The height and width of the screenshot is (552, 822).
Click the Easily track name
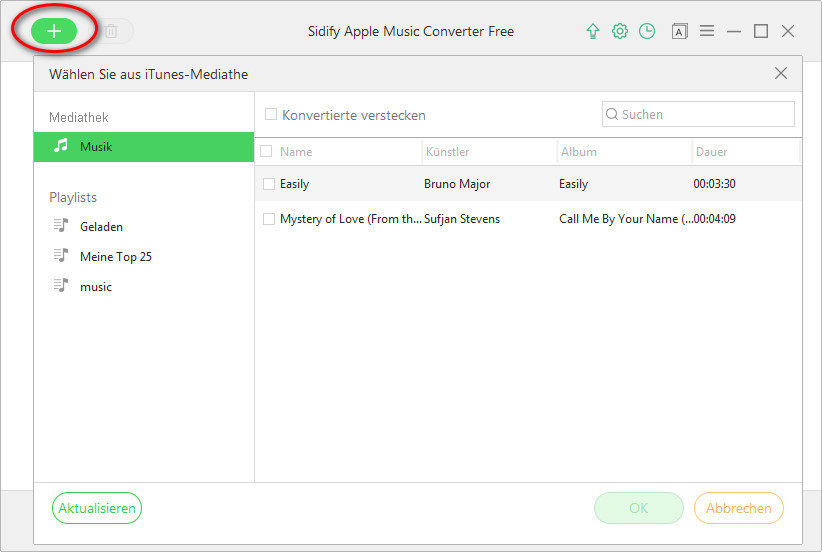(x=295, y=184)
